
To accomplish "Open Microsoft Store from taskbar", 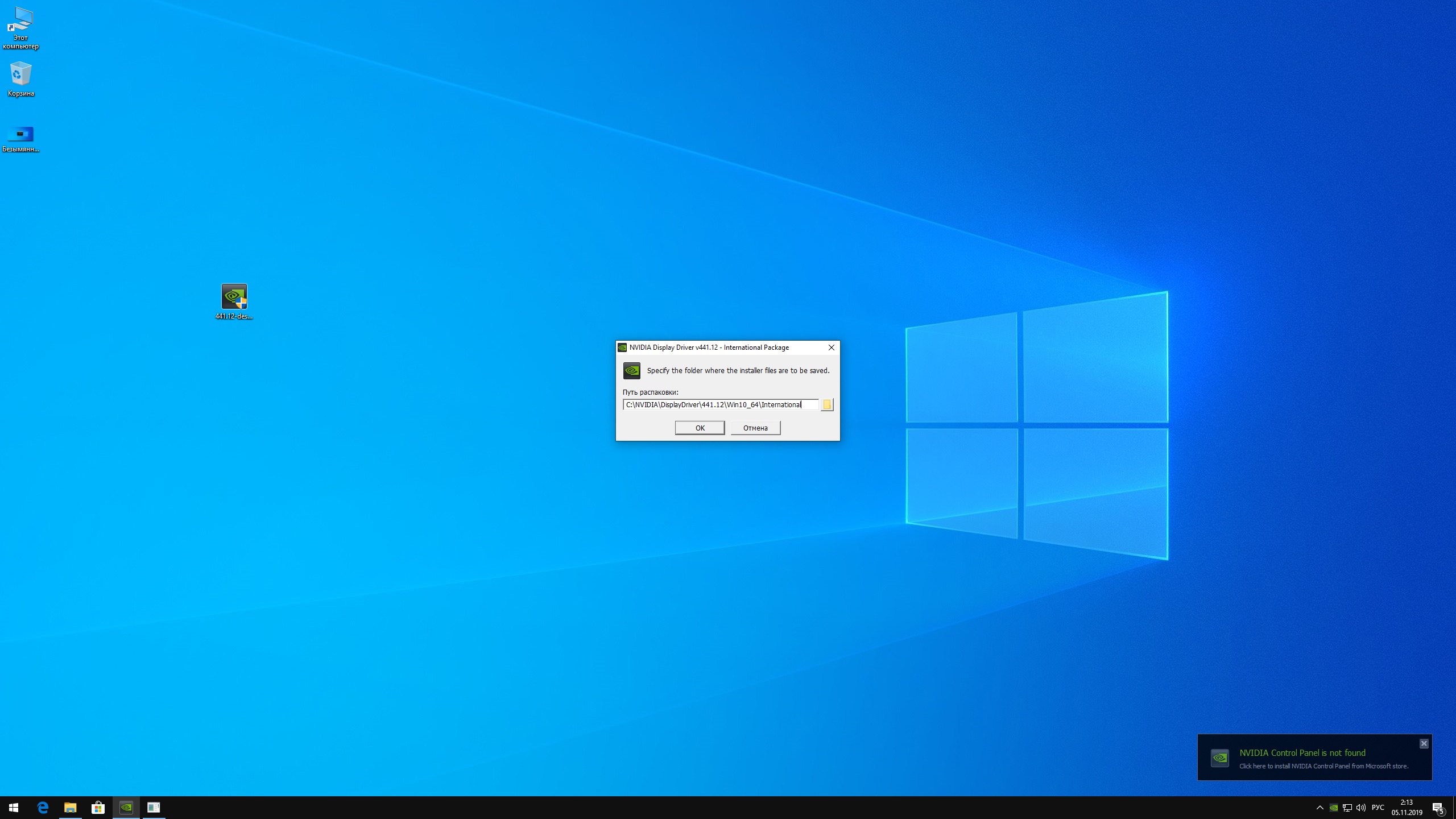I will click(98, 807).
